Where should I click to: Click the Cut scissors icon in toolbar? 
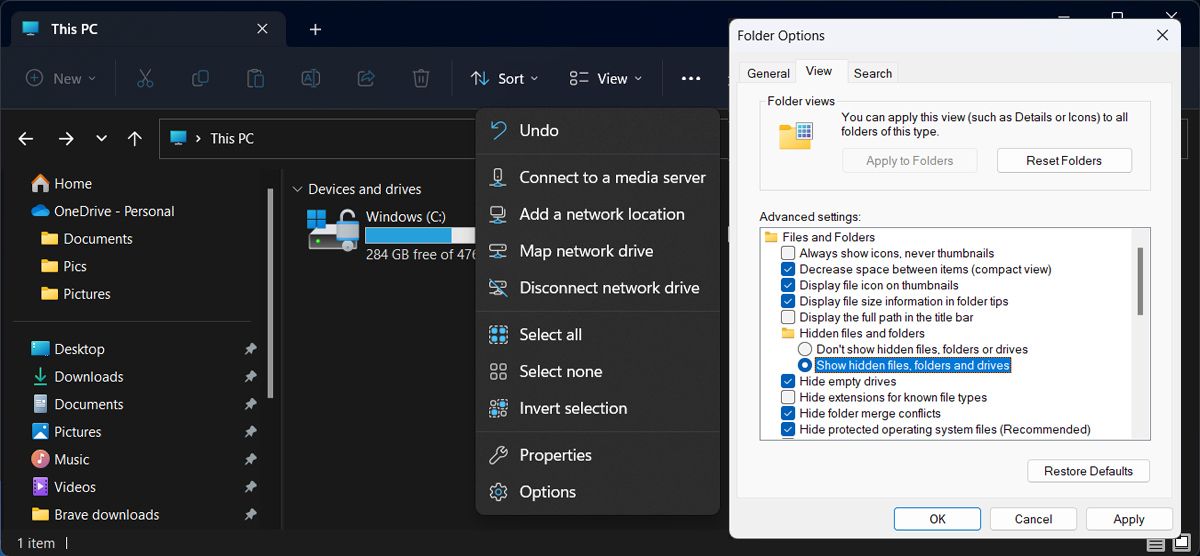point(144,78)
